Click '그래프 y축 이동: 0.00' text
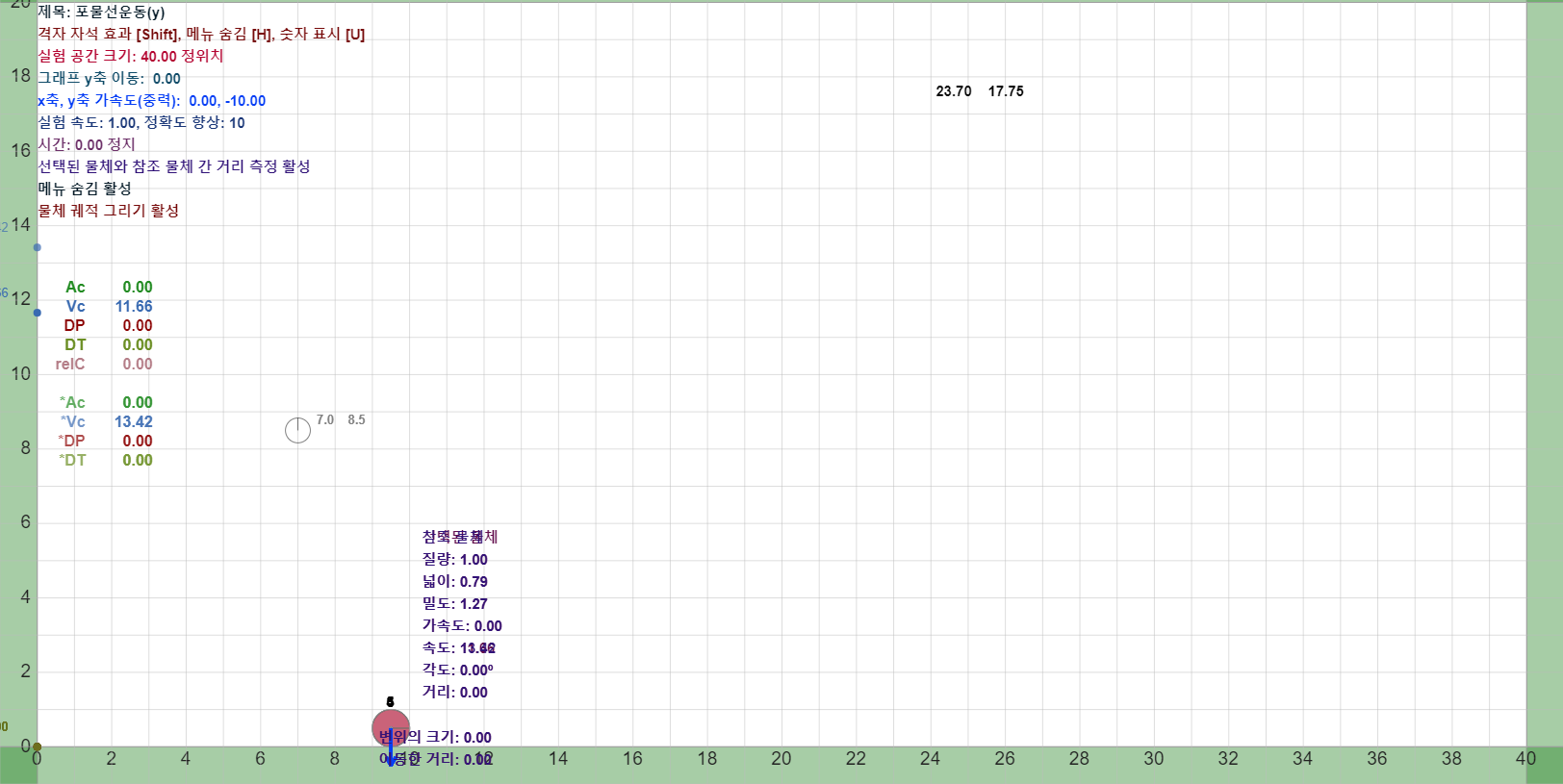The height and width of the screenshot is (784, 1563). coord(110,78)
